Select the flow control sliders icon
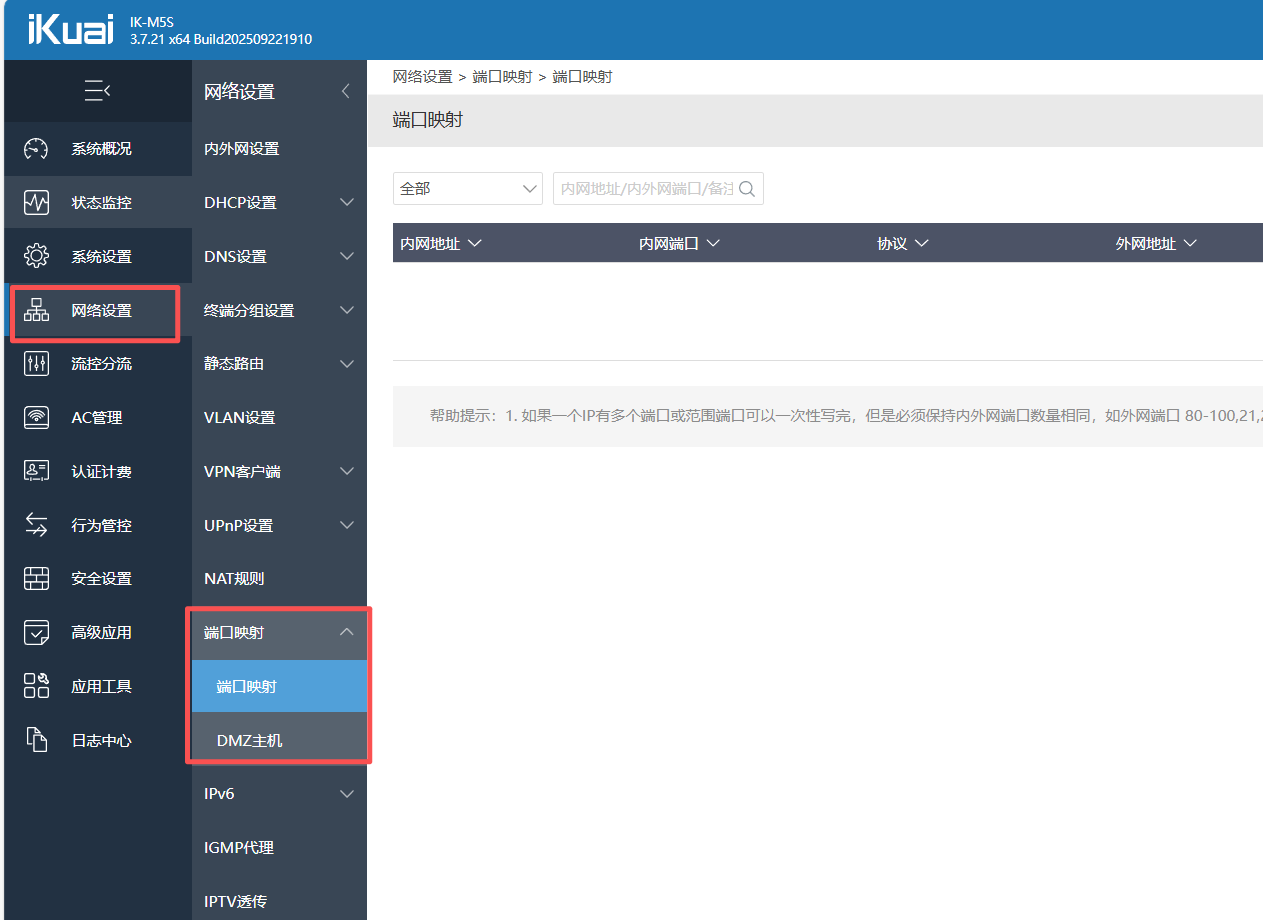This screenshot has height=920, width=1263. [x=36, y=364]
